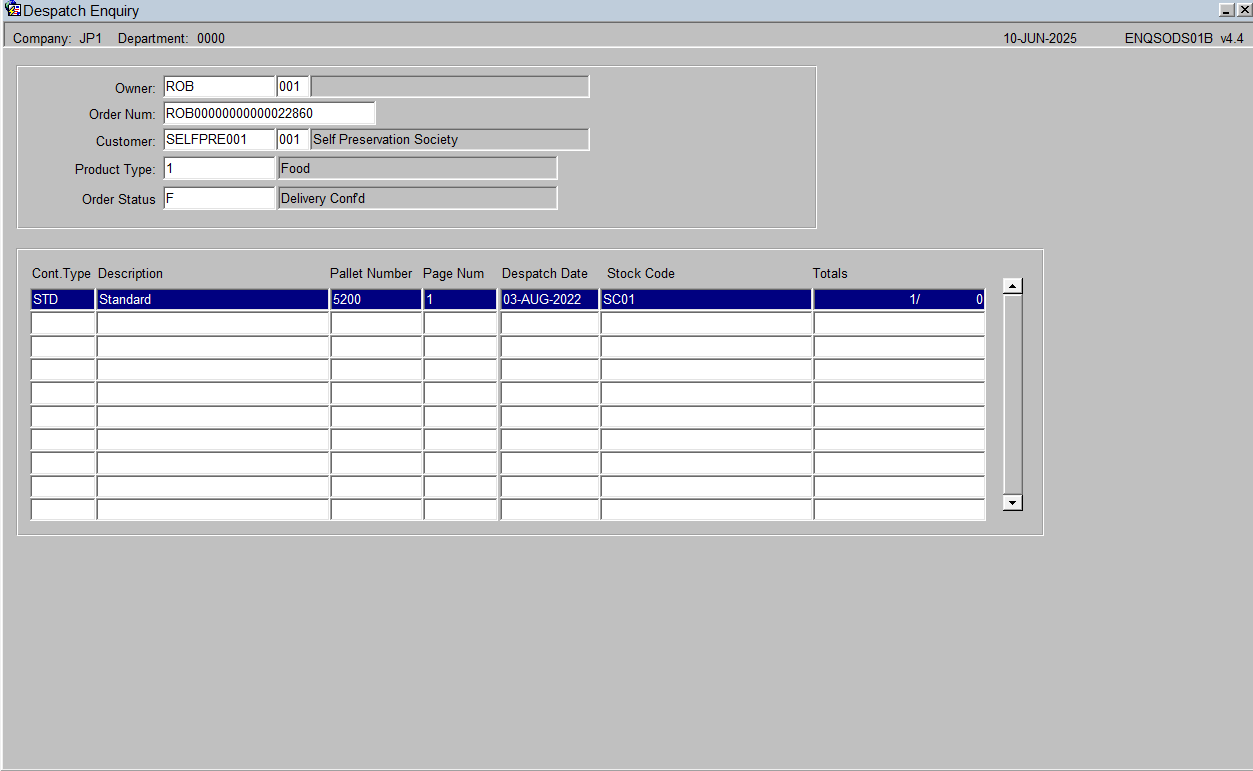The height and width of the screenshot is (771, 1253).
Task: Focus the Order Num input field
Action: coord(269,113)
